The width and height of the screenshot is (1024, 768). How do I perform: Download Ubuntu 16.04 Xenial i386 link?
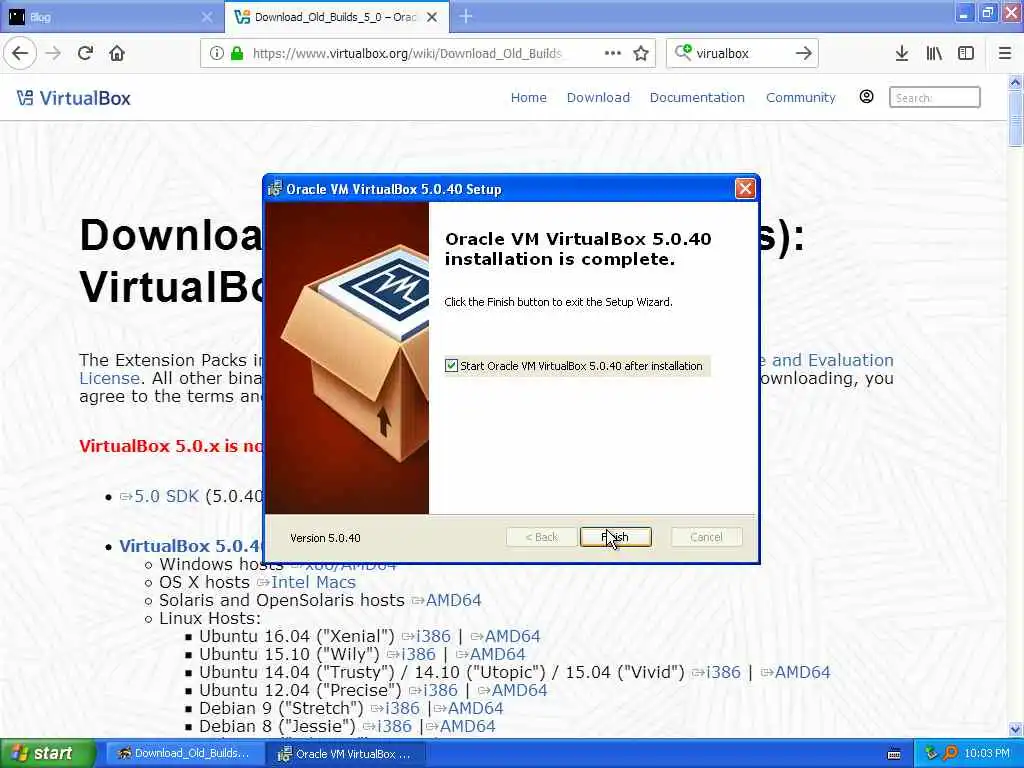(x=426, y=636)
